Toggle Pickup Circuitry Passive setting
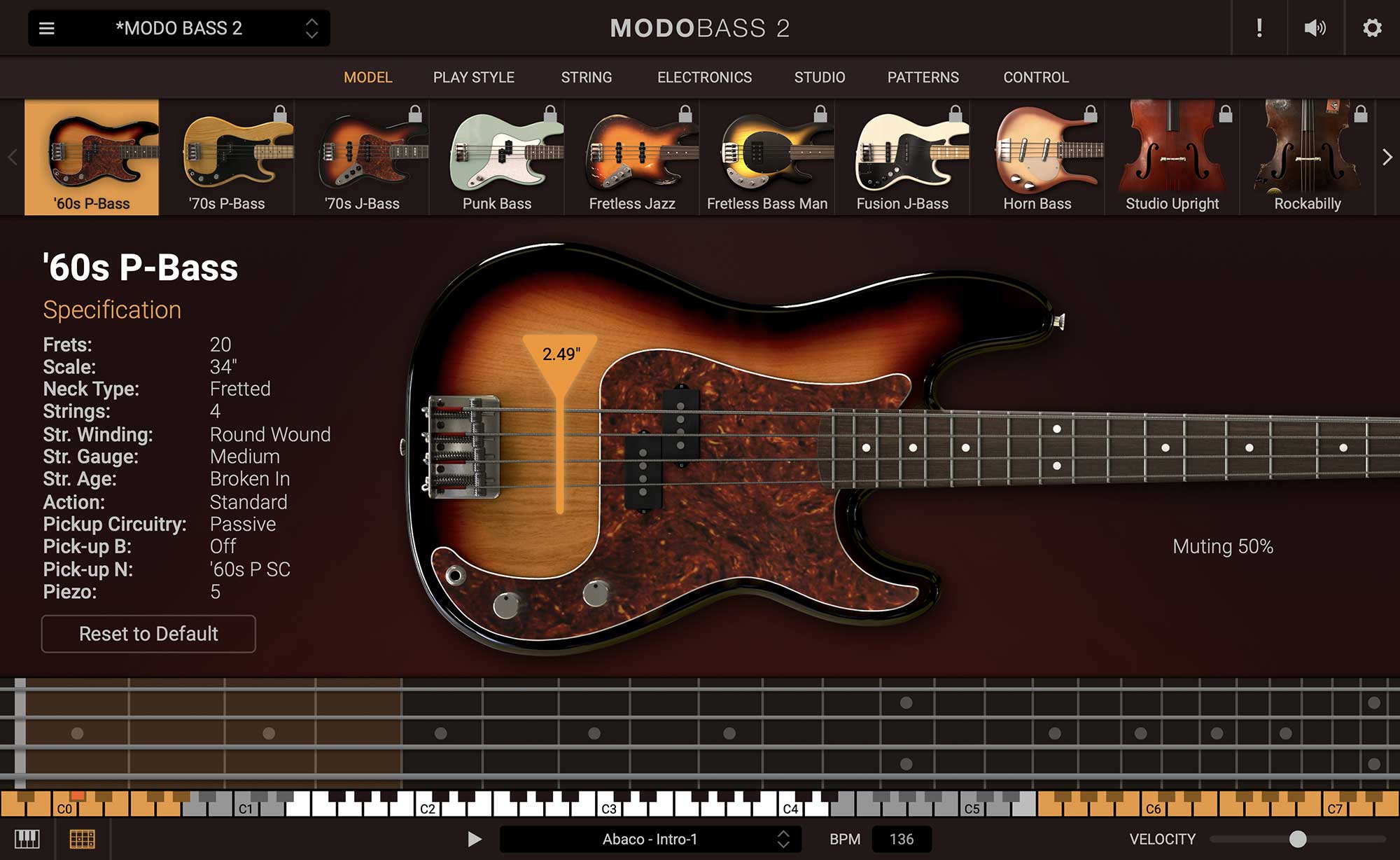 click(x=243, y=524)
